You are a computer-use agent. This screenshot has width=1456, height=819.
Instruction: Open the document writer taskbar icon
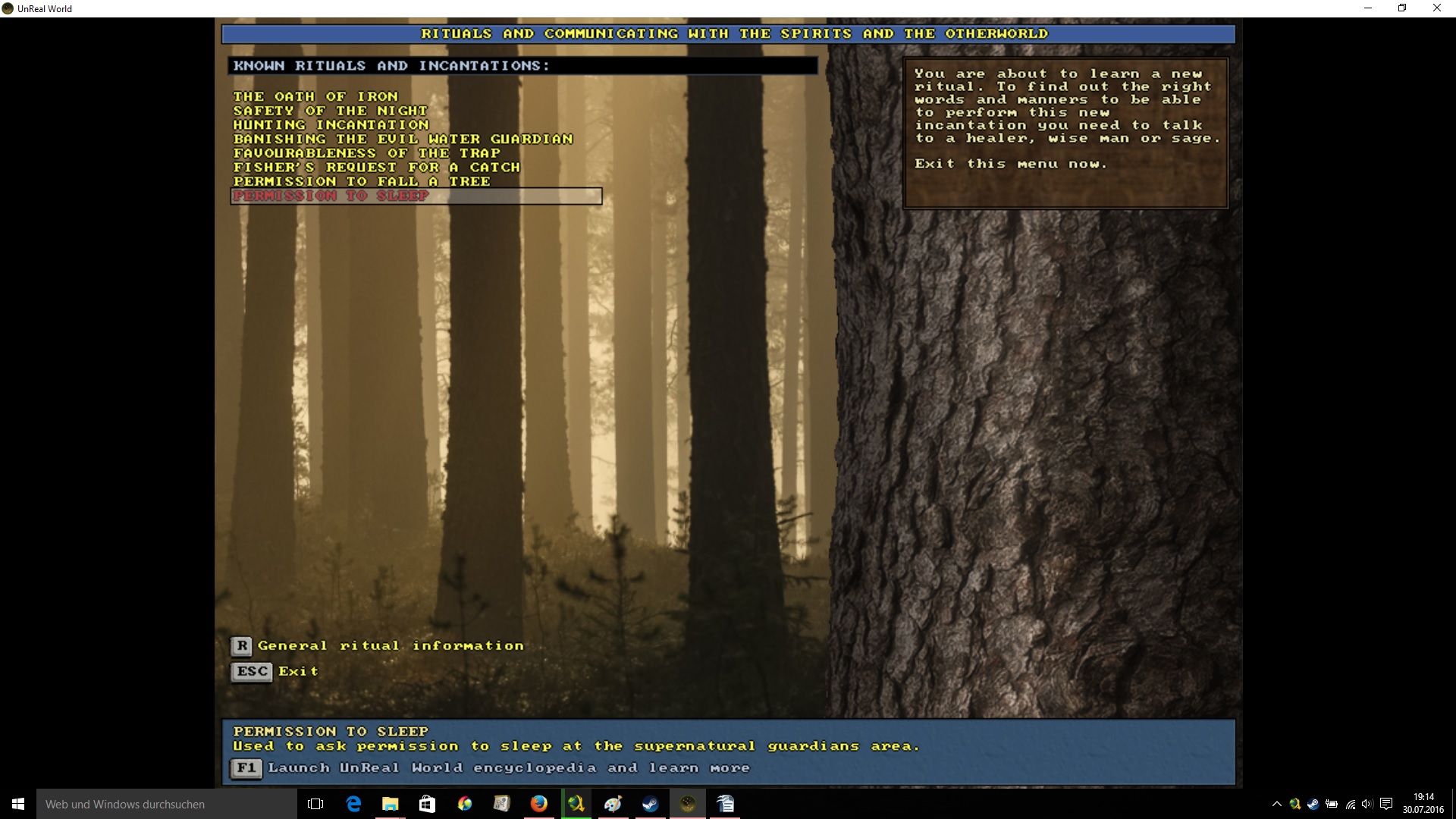coord(725,804)
